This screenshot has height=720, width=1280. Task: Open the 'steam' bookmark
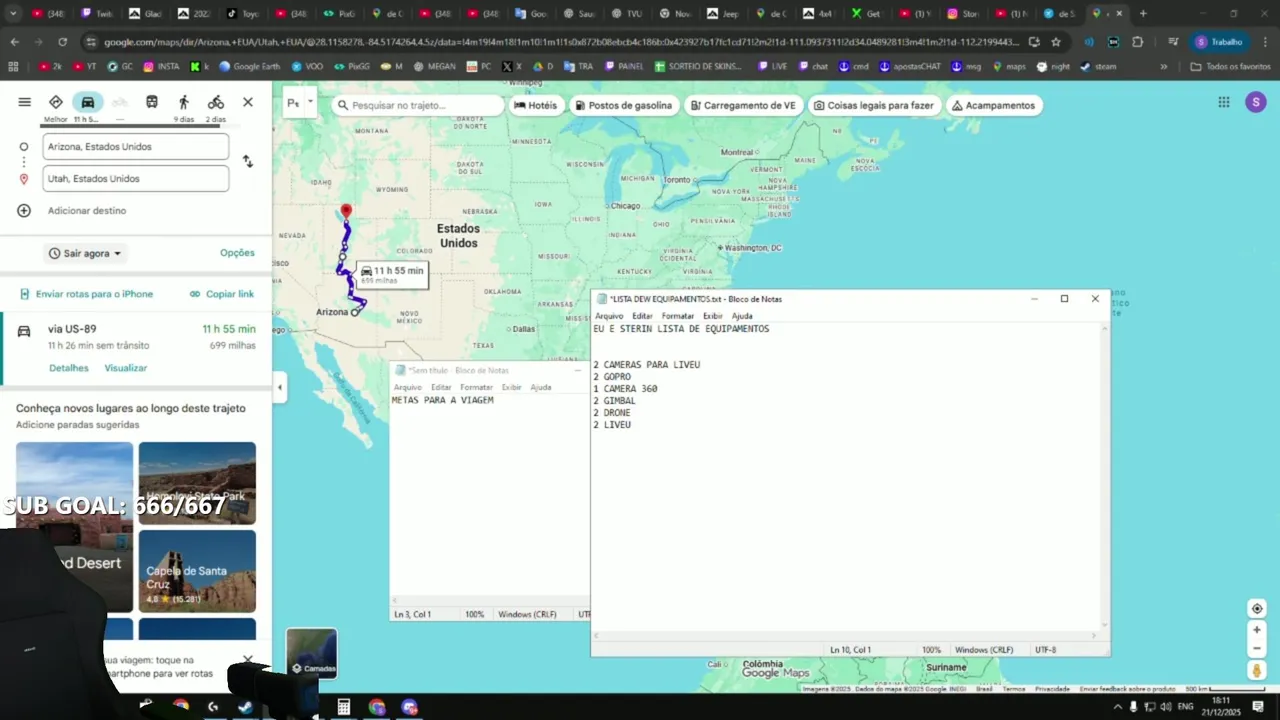coord(1098,66)
